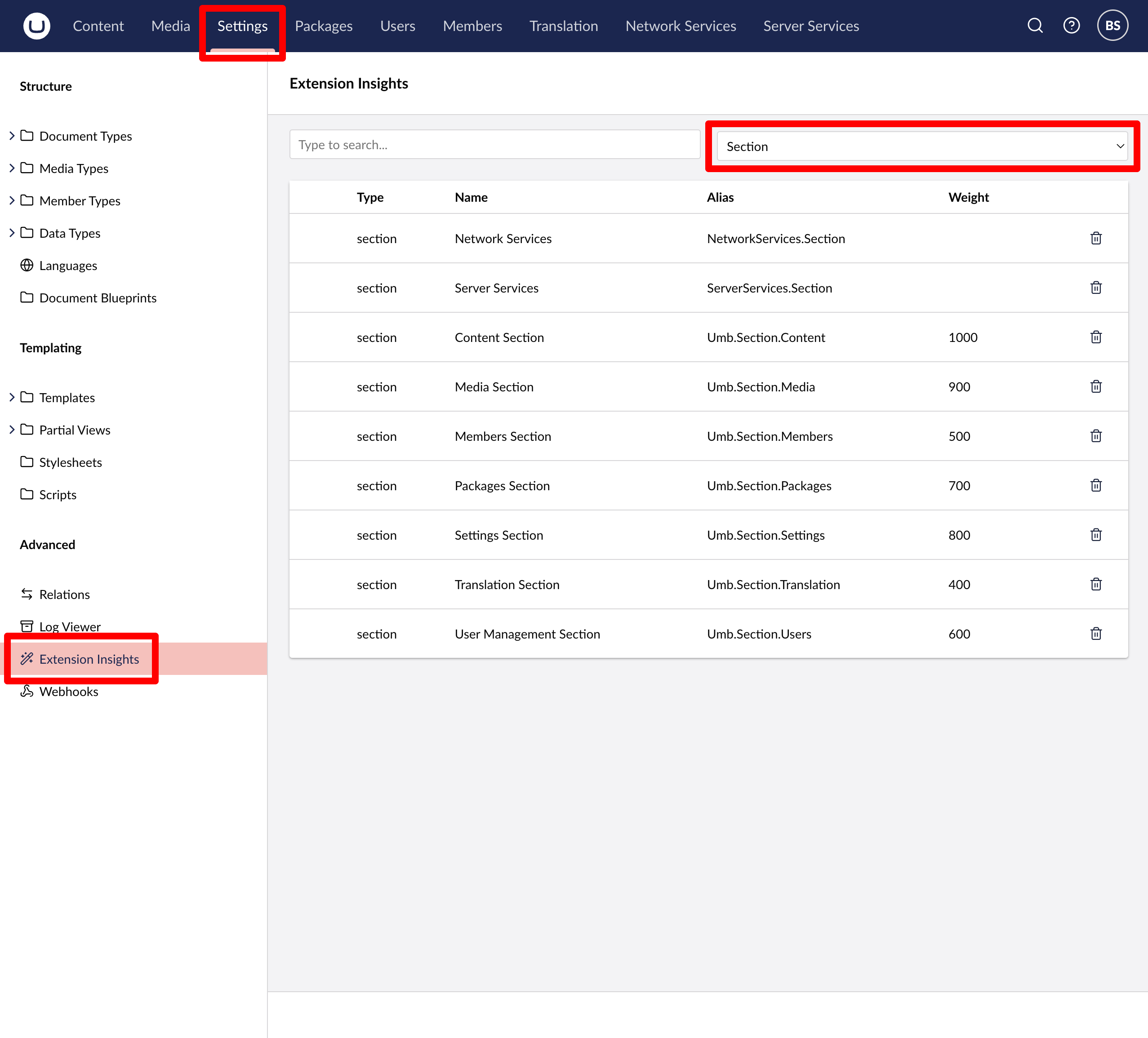Open the help question mark icon
1148x1038 pixels.
click(x=1071, y=26)
